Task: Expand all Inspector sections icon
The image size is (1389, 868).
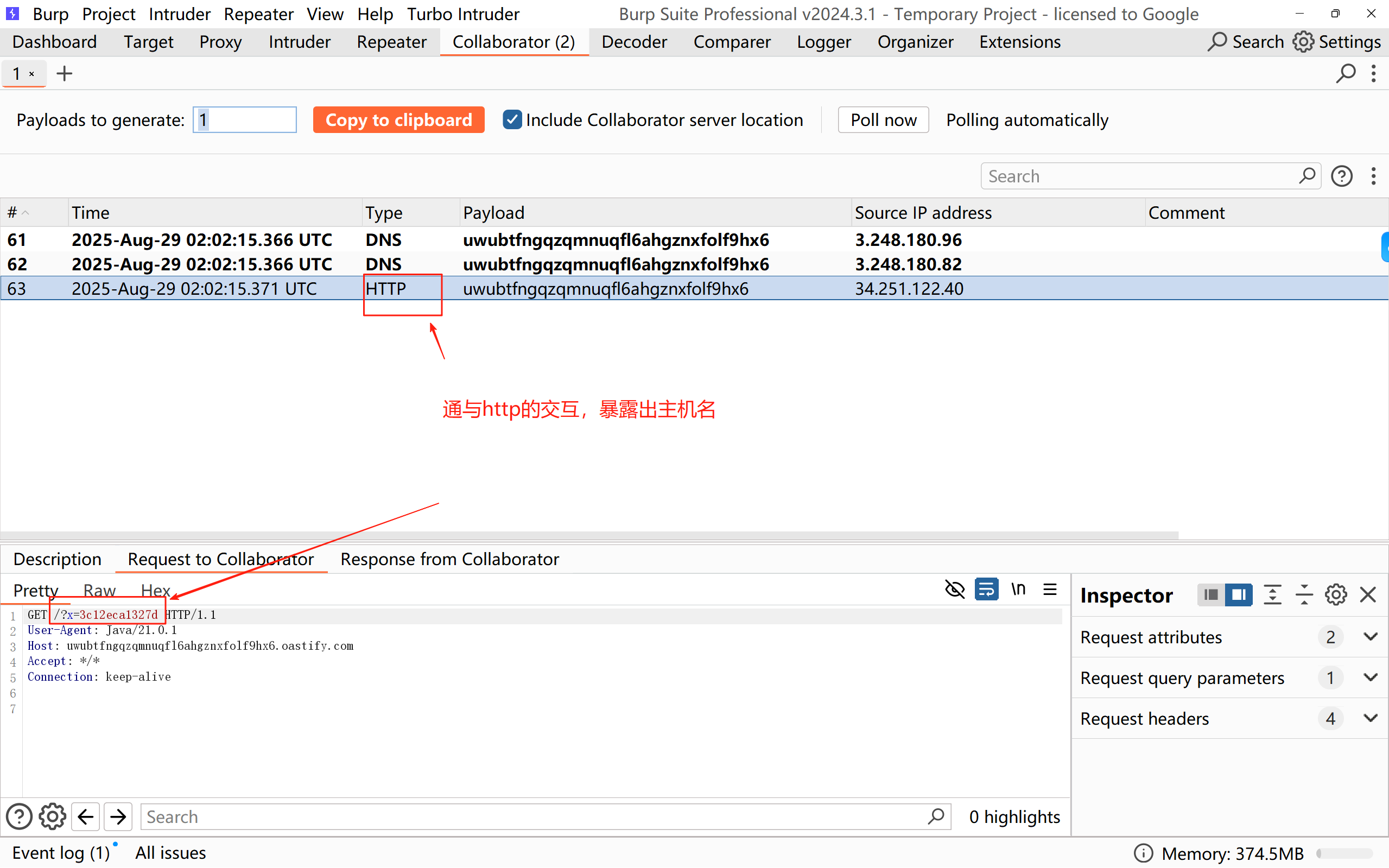Action: click(x=1272, y=595)
